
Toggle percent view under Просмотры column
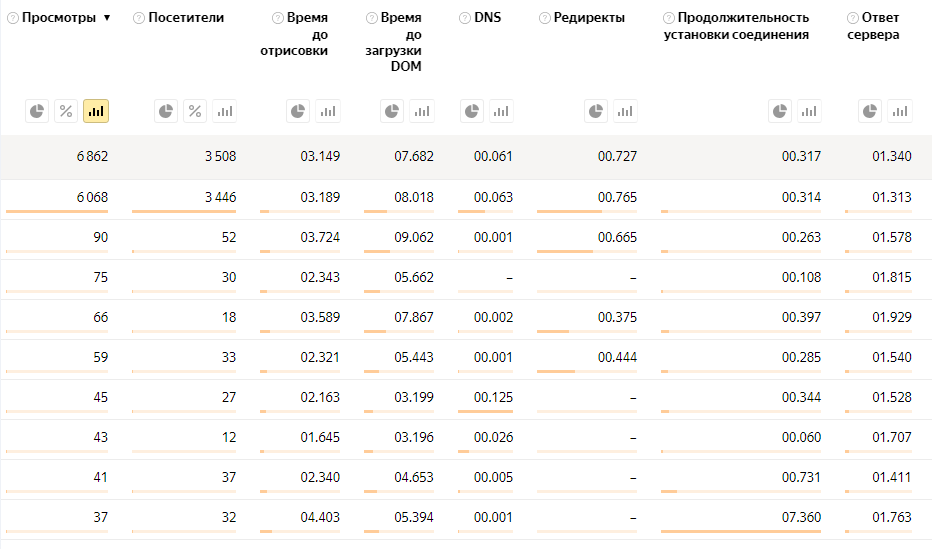[x=66, y=111]
